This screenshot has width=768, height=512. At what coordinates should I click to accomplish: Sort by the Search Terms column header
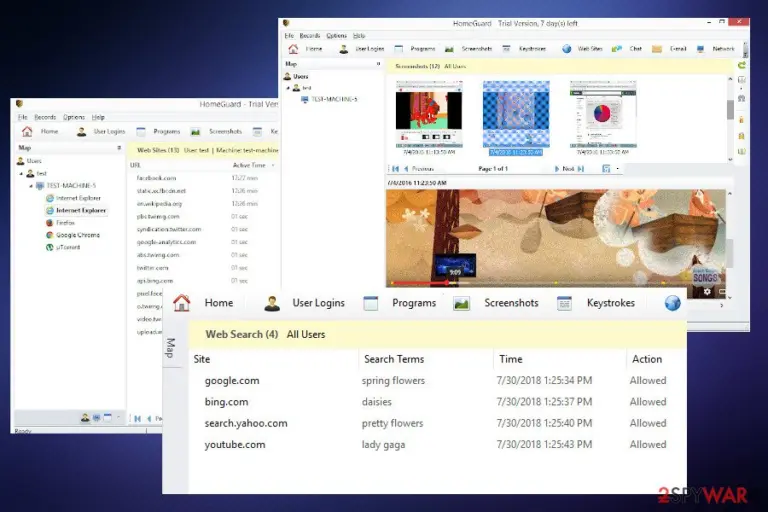tap(394, 359)
